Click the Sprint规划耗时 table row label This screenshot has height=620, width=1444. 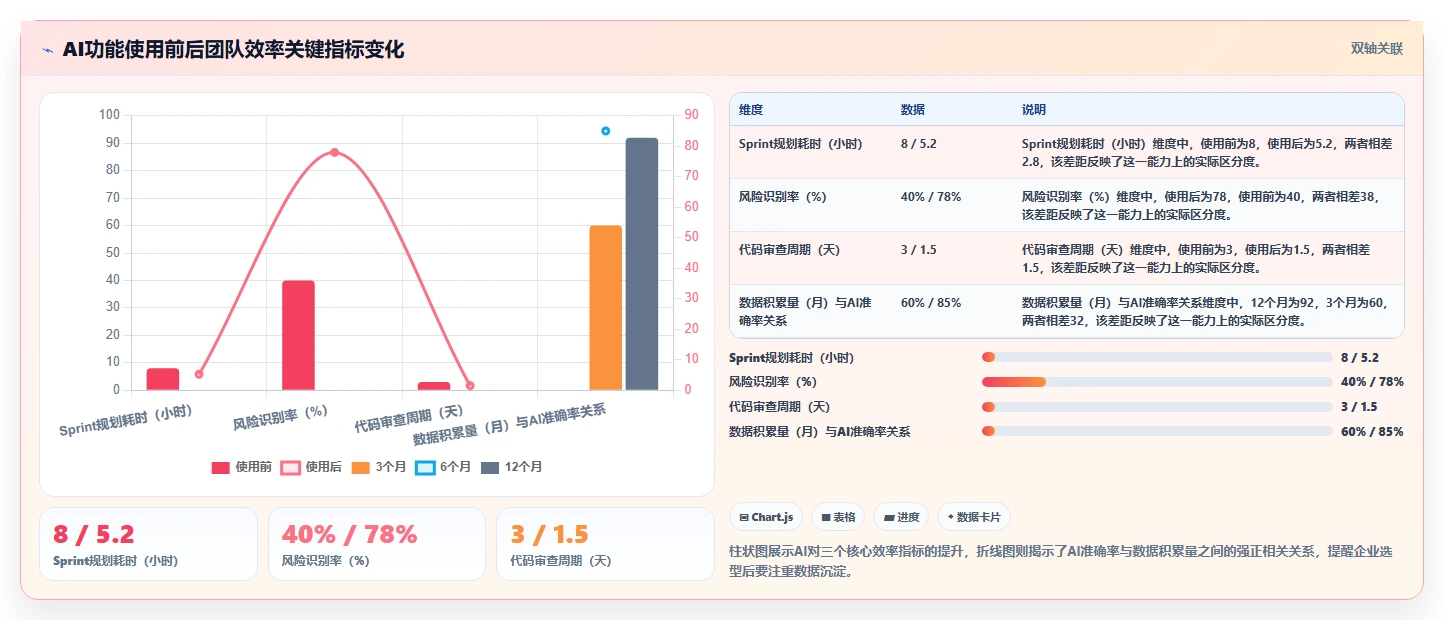[x=801, y=144]
